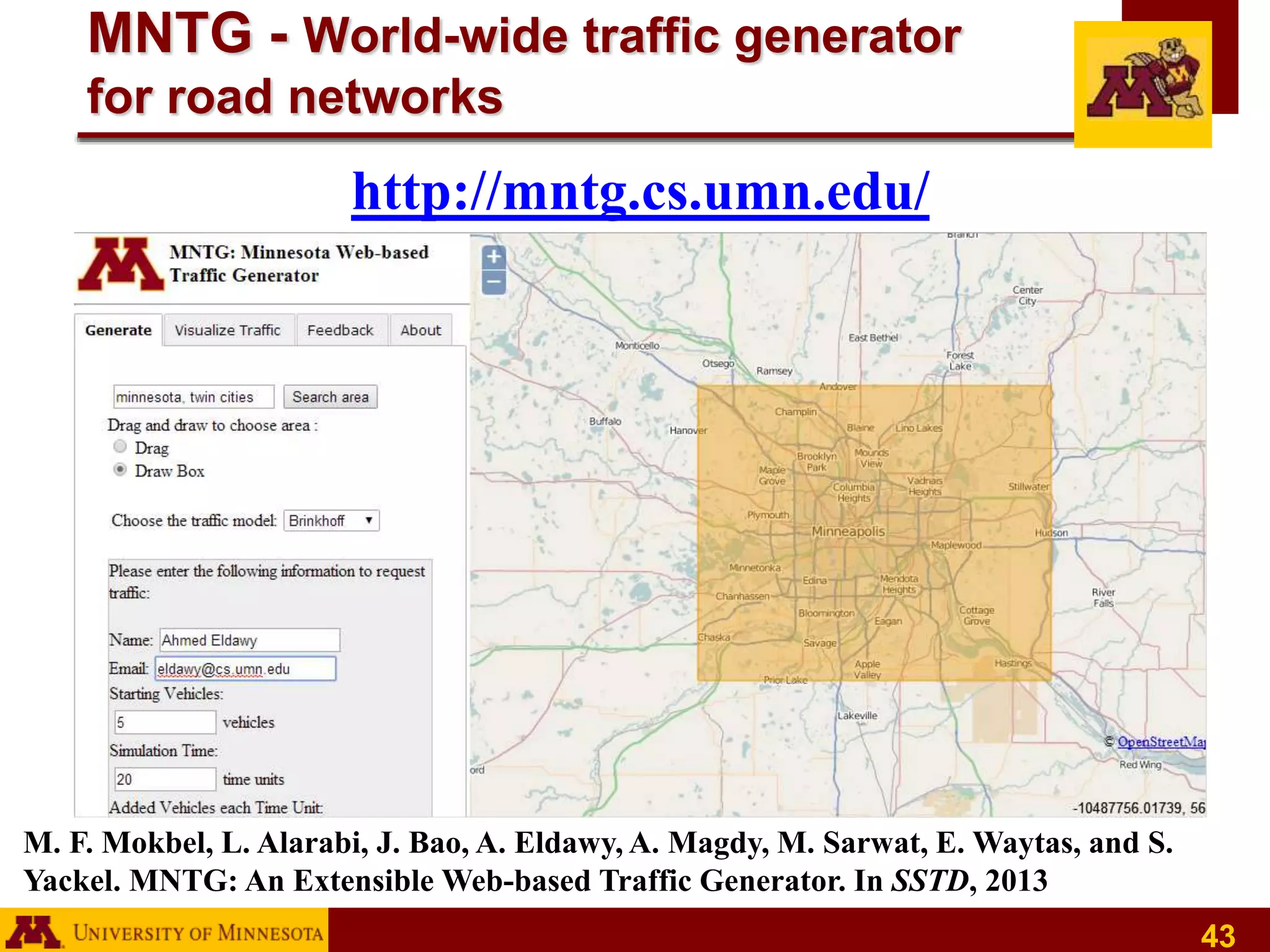Zoom out the map with minus button
Image resolution: width=1270 pixels, height=952 pixels.
pyautogui.click(x=494, y=282)
